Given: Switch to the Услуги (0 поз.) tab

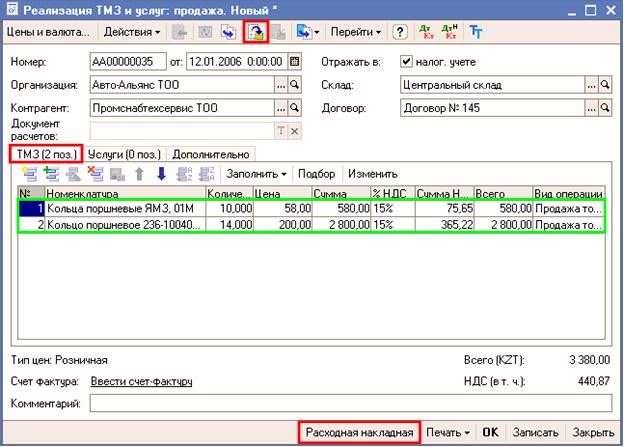Looking at the screenshot, I should [126, 154].
